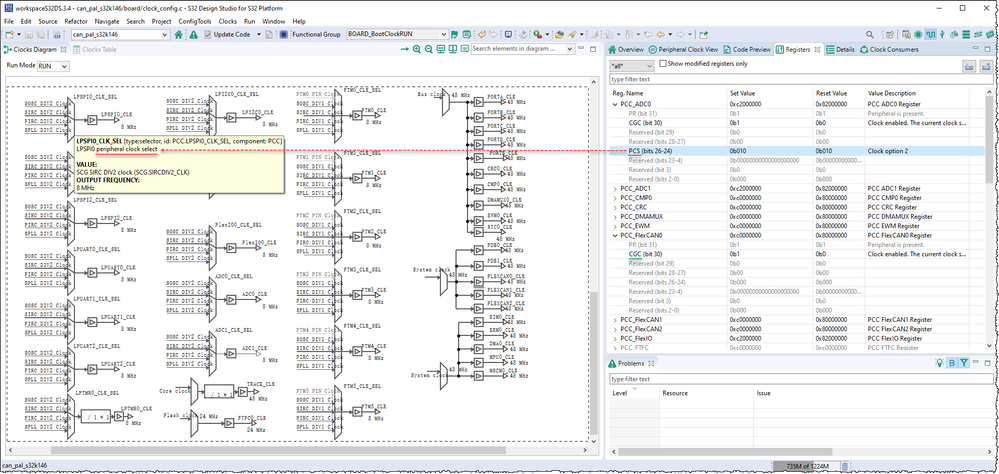Switch to the Clocks Table tab
This screenshot has height=474, width=999.
click(99, 49)
